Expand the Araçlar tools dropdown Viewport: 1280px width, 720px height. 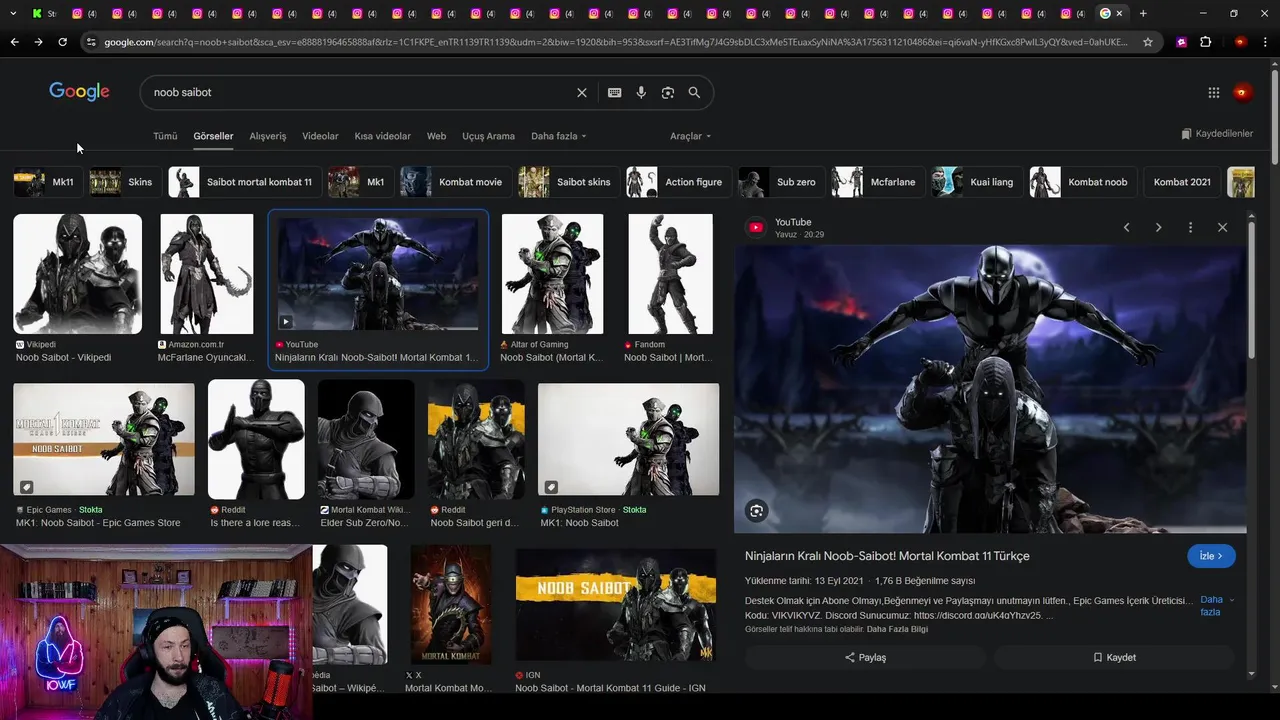(x=691, y=136)
